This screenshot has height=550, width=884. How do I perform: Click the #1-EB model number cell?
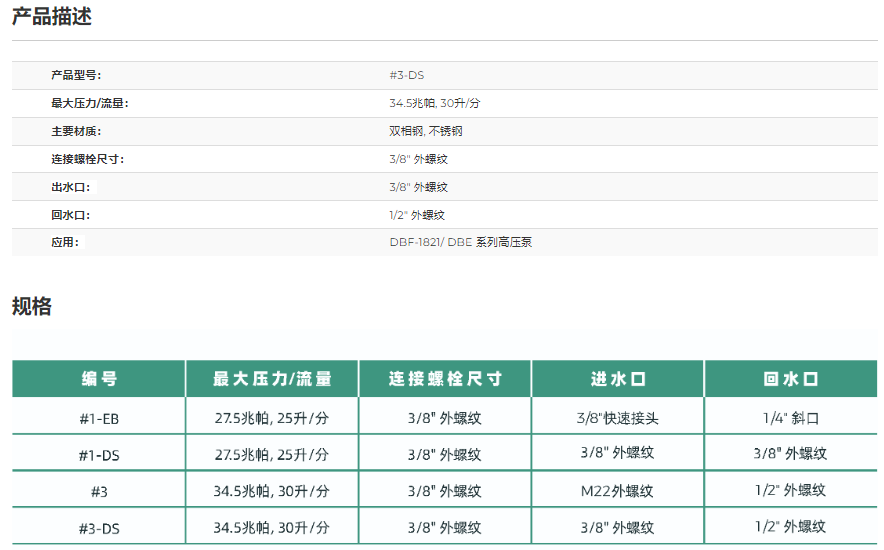tap(99, 418)
